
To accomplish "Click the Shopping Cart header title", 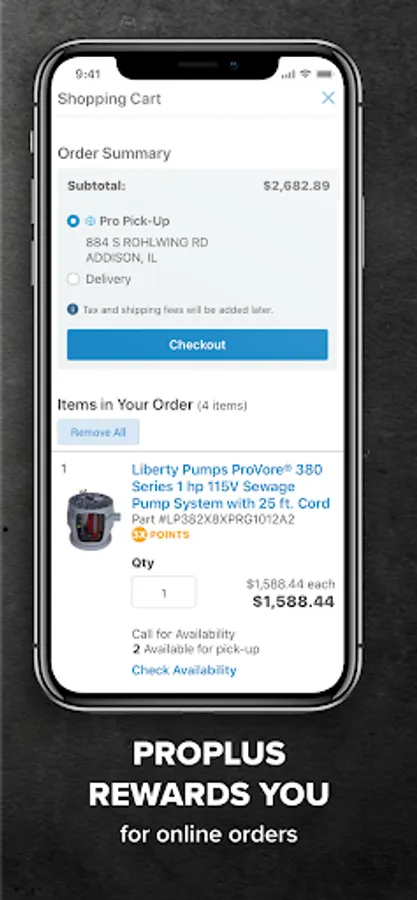I will [x=110, y=99].
